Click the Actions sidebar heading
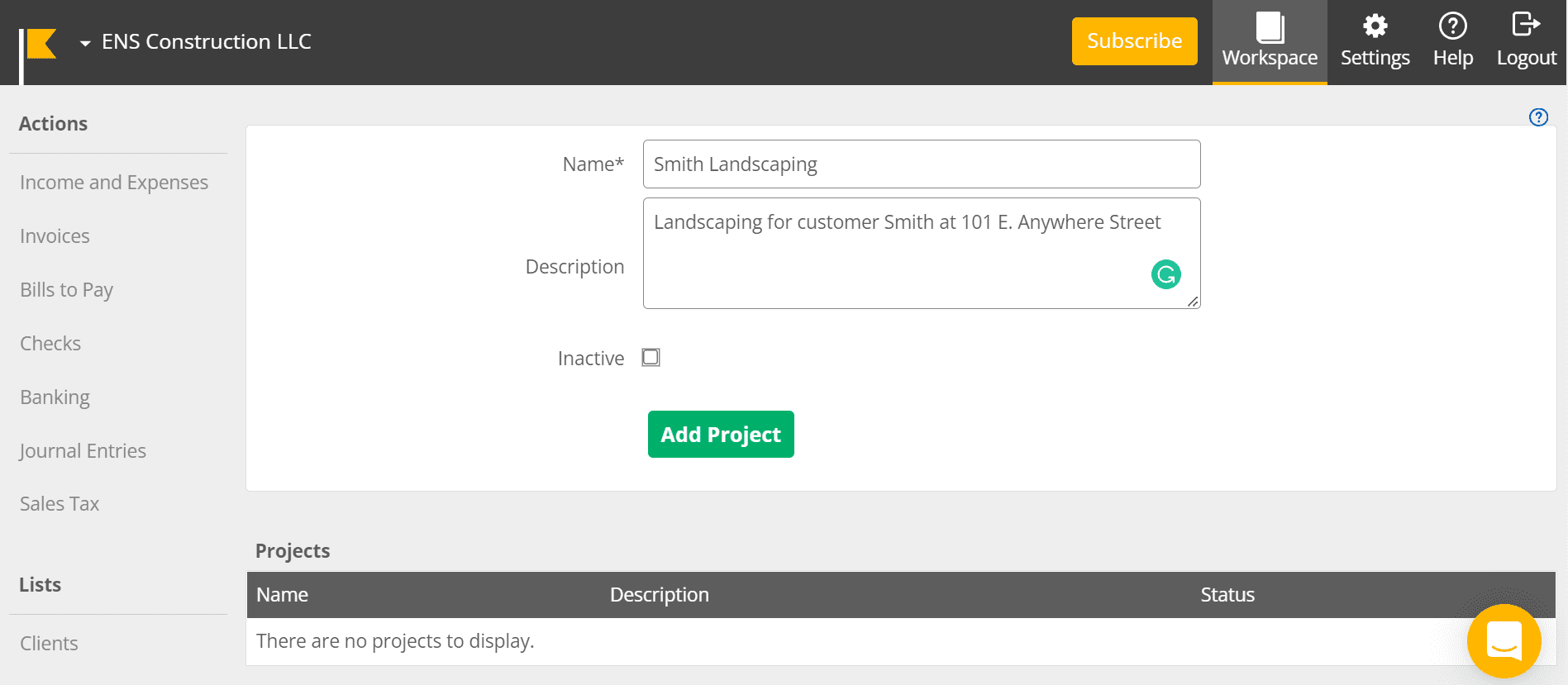 click(x=53, y=124)
